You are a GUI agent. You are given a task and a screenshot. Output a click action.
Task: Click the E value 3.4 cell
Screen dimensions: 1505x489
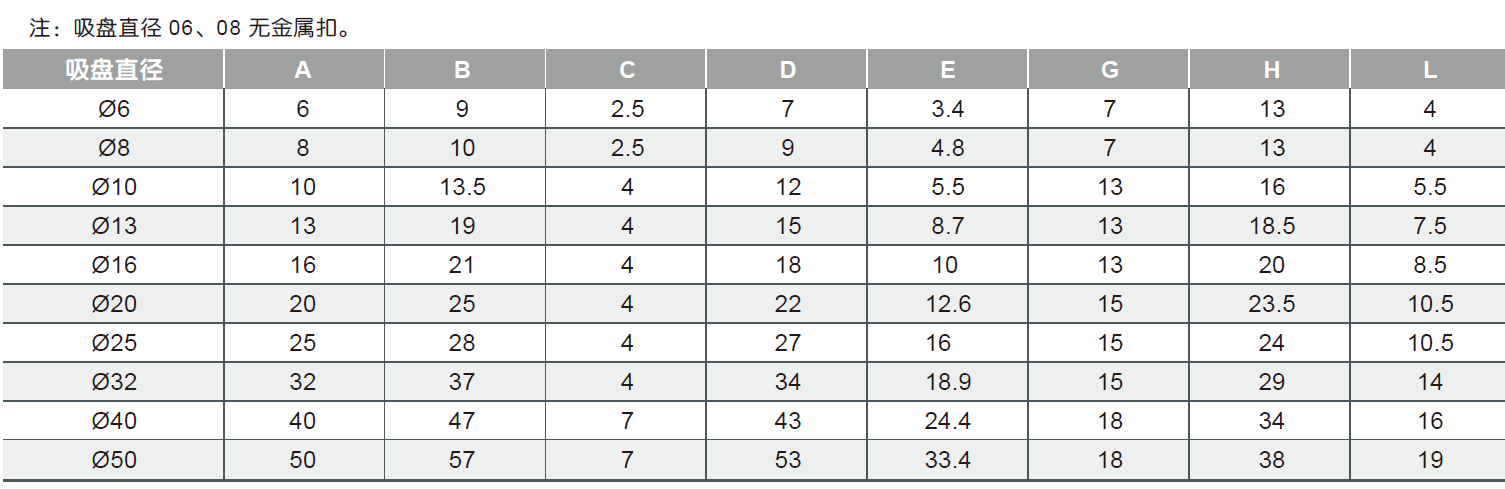948,109
